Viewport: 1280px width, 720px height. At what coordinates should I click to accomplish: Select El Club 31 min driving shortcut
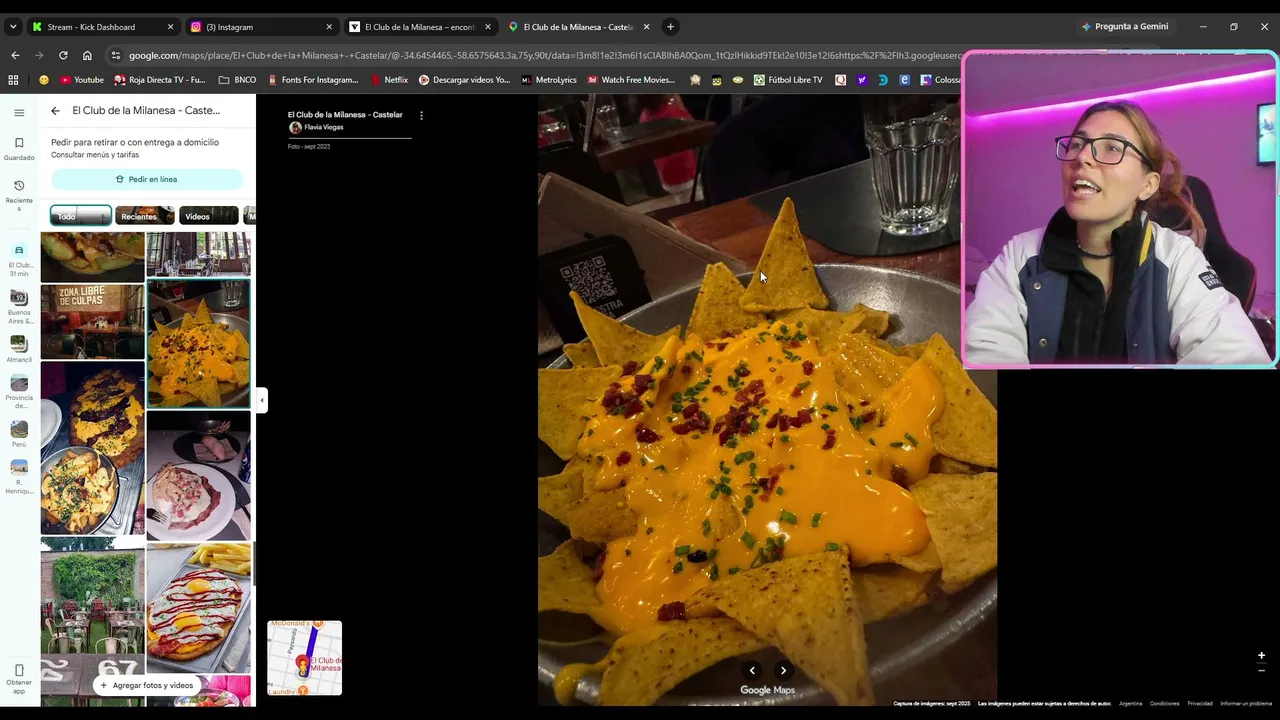(19, 261)
